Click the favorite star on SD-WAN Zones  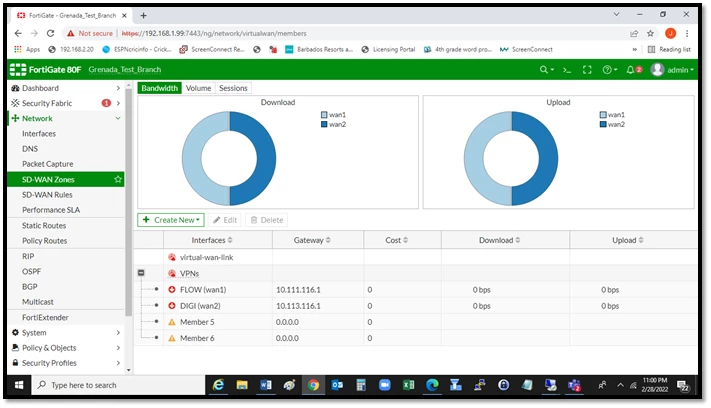click(x=118, y=179)
